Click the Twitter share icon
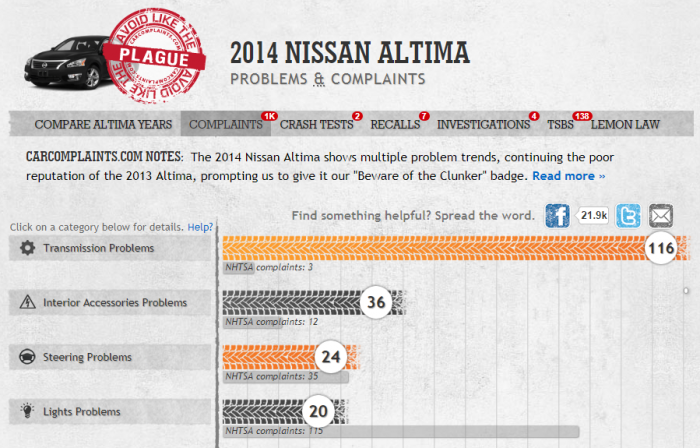Image resolution: width=700 pixels, height=448 pixels. [x=628, y=215]
